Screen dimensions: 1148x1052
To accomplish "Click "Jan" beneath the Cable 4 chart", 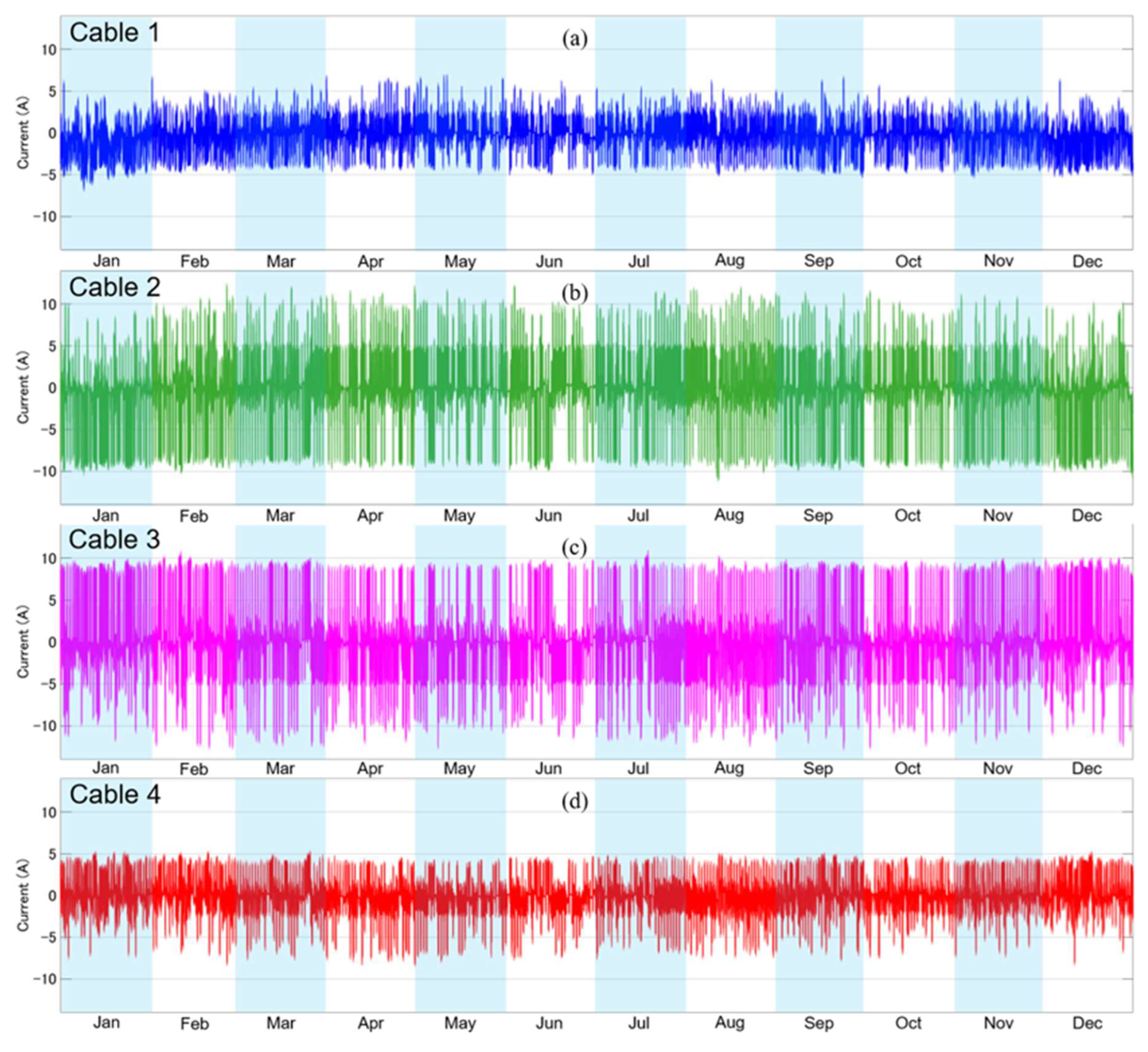I will click(x=106, y=1023).
